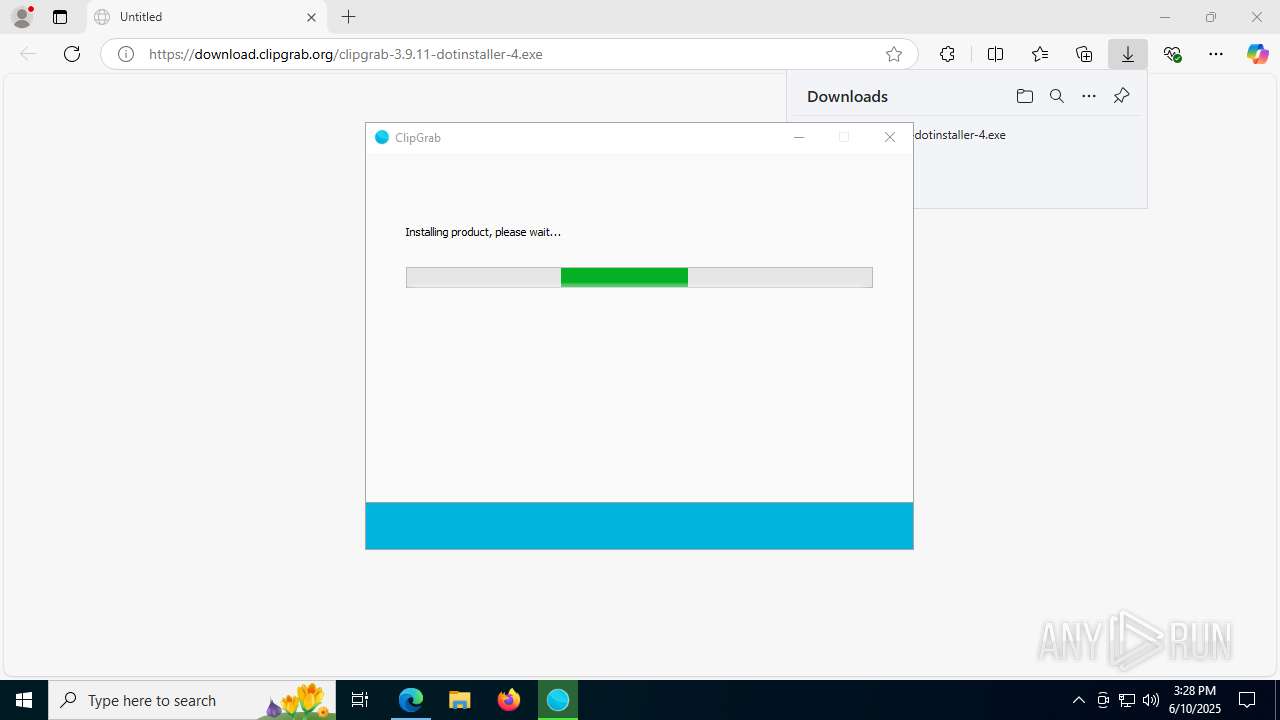Image resolution: width=1280 pixels, height=720 pixels.
Task: Toggle the Downloads toolbar button
Action: click(x=1128, y=54)
